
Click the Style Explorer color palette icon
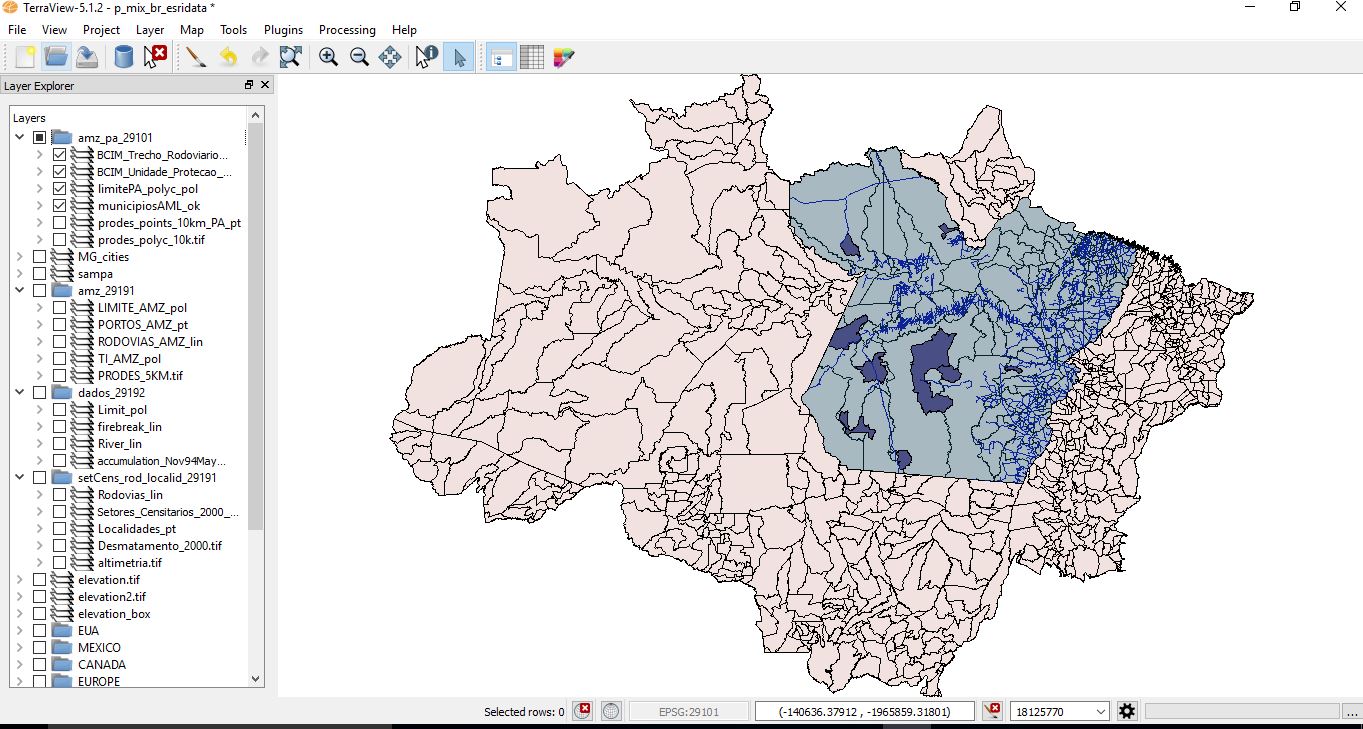click(x=563, y=57)
